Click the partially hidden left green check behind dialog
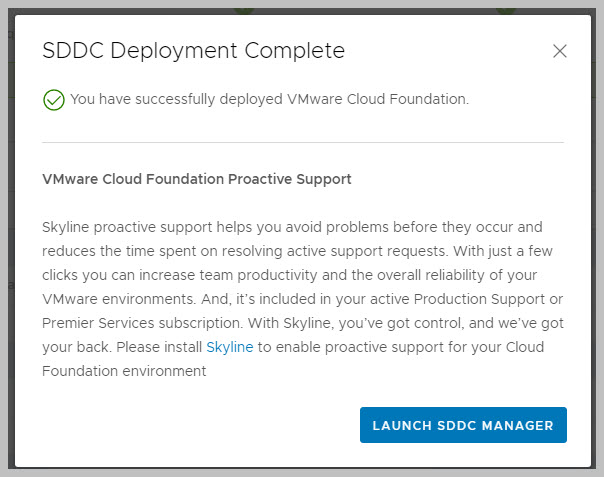604x477 pixels. [x=244, y=9]
